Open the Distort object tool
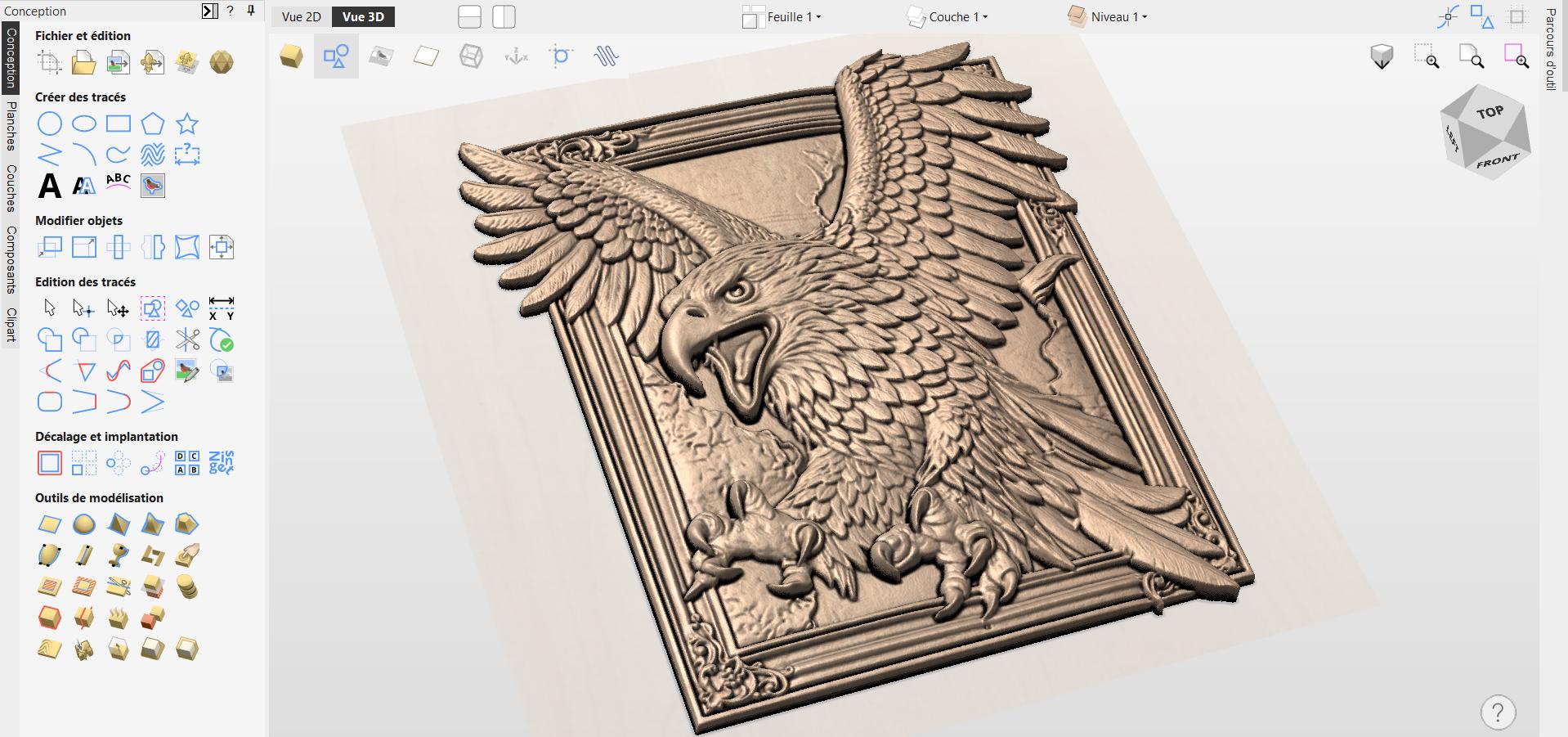1568x737 pixels. click(x=187, y=247)
